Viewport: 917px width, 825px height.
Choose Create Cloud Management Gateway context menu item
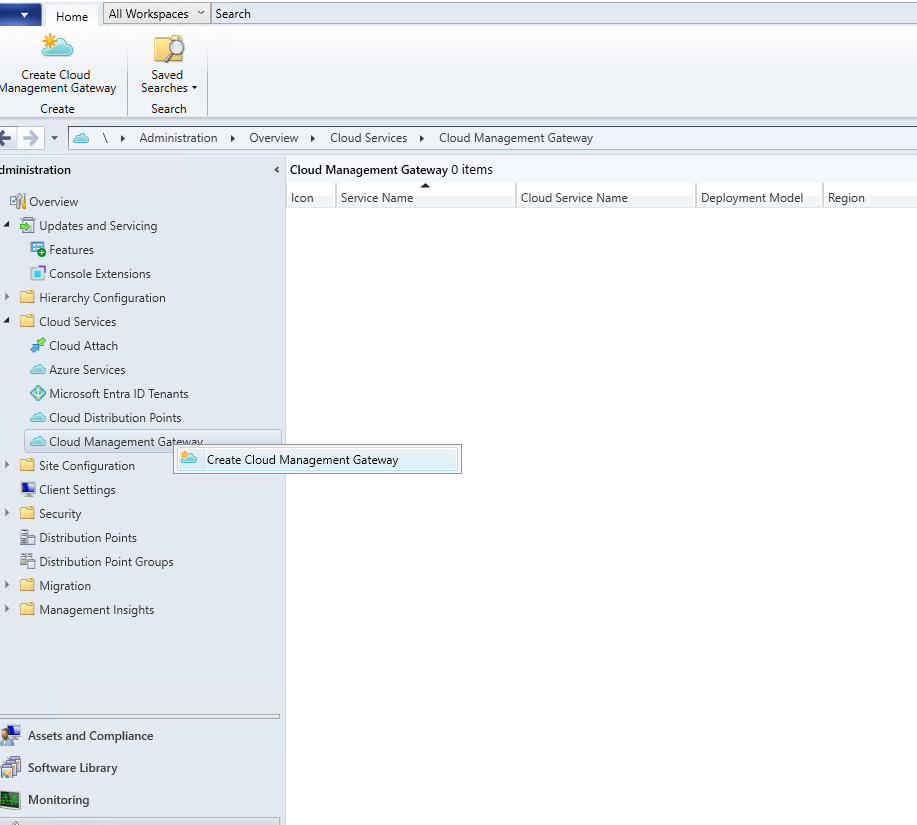(302, 460)
